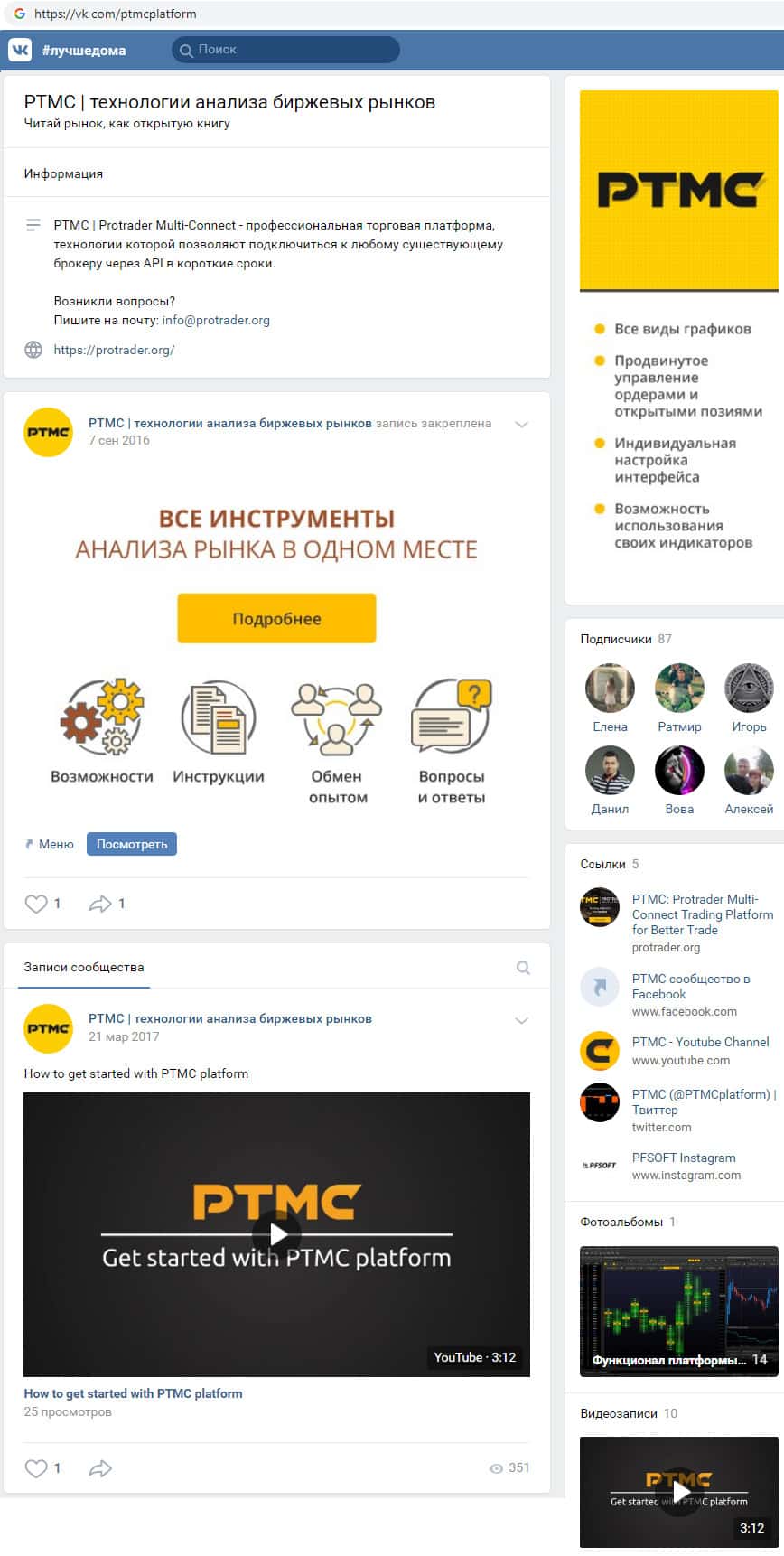
Task: Click the yellow Подробнее button
Action: click(x=276, y=618)
